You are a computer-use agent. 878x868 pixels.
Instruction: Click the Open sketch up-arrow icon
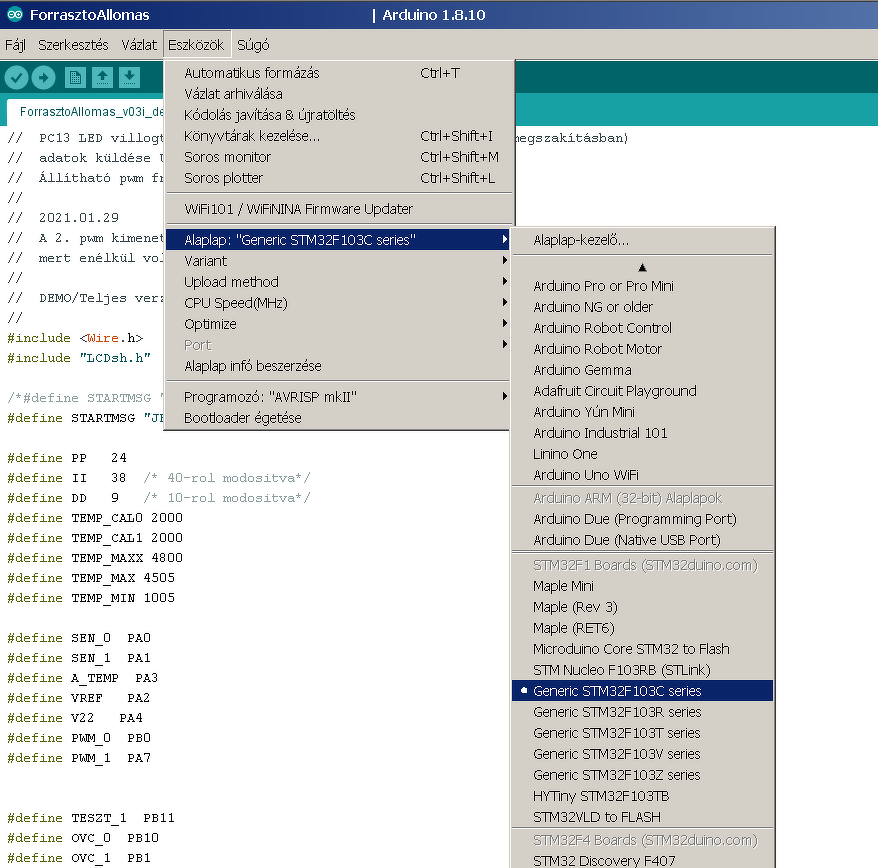102,77
